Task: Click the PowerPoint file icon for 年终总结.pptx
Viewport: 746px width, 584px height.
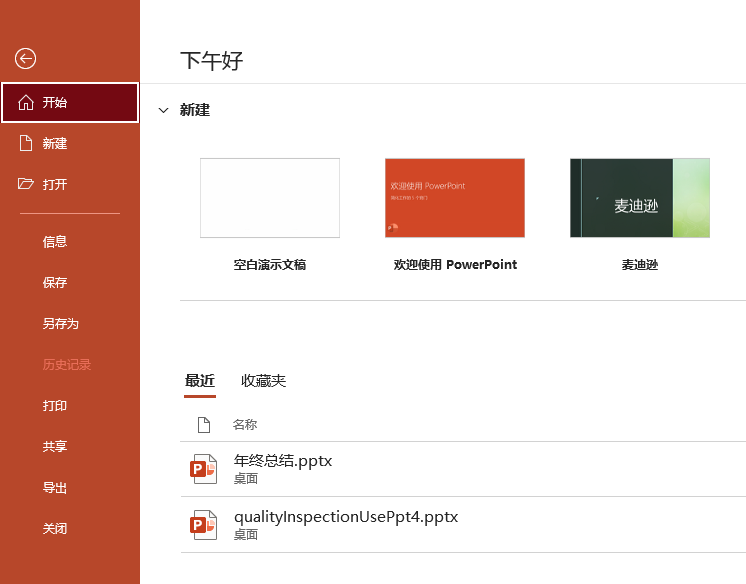Action: click(204, 469)
